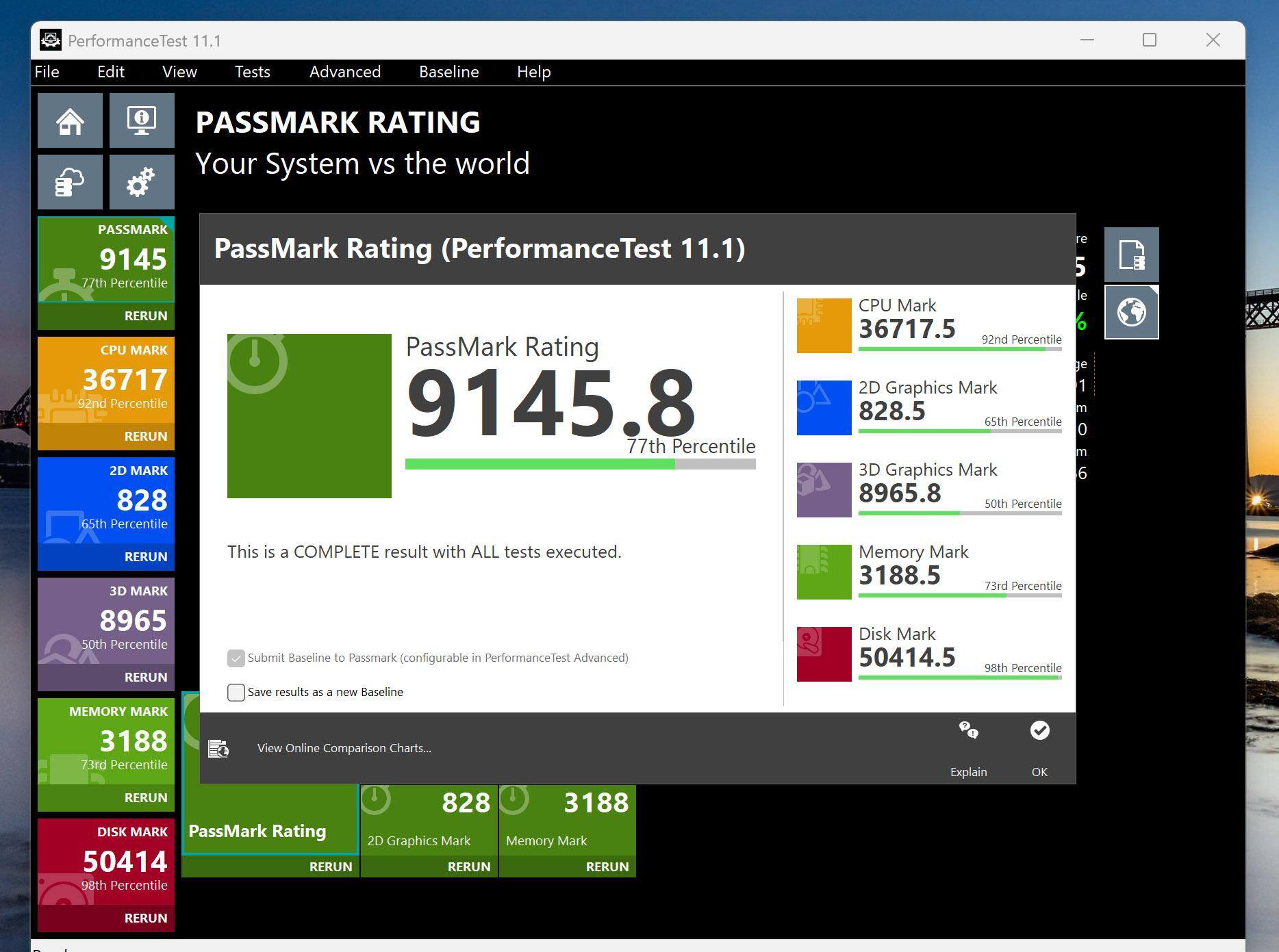Click the Explain speech bubbles icon
Image resolution: width=1279 pixels, height=952 pixels.
968,730
